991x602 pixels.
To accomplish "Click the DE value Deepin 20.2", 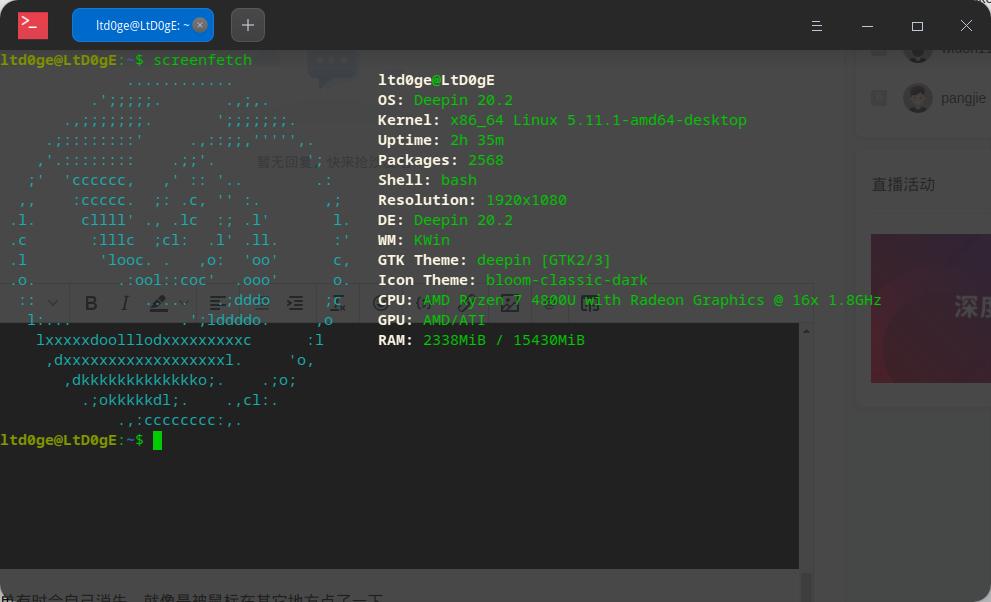I will click(x=463, y=220).
